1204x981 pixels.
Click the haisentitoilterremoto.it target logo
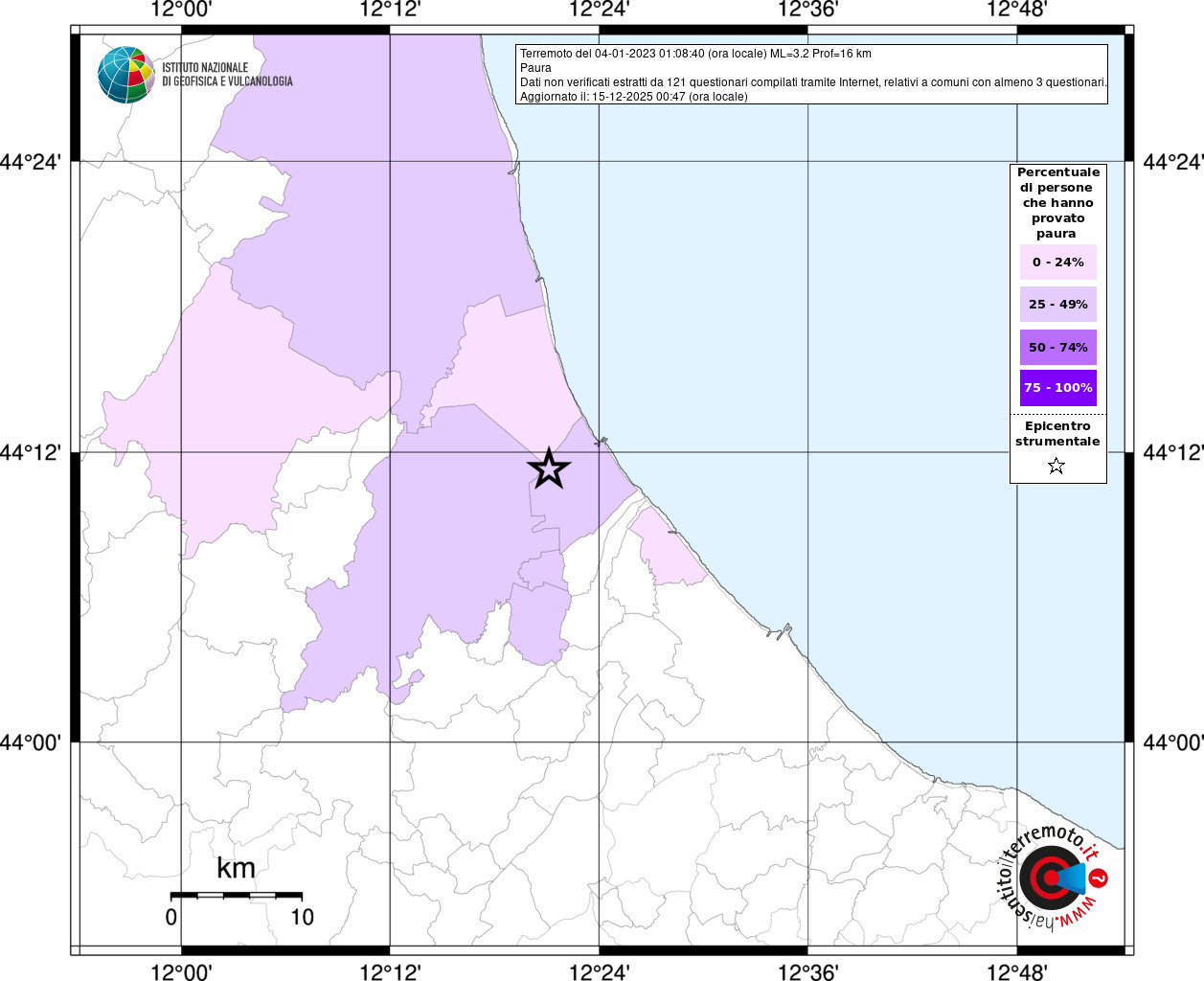[1051, 878]
